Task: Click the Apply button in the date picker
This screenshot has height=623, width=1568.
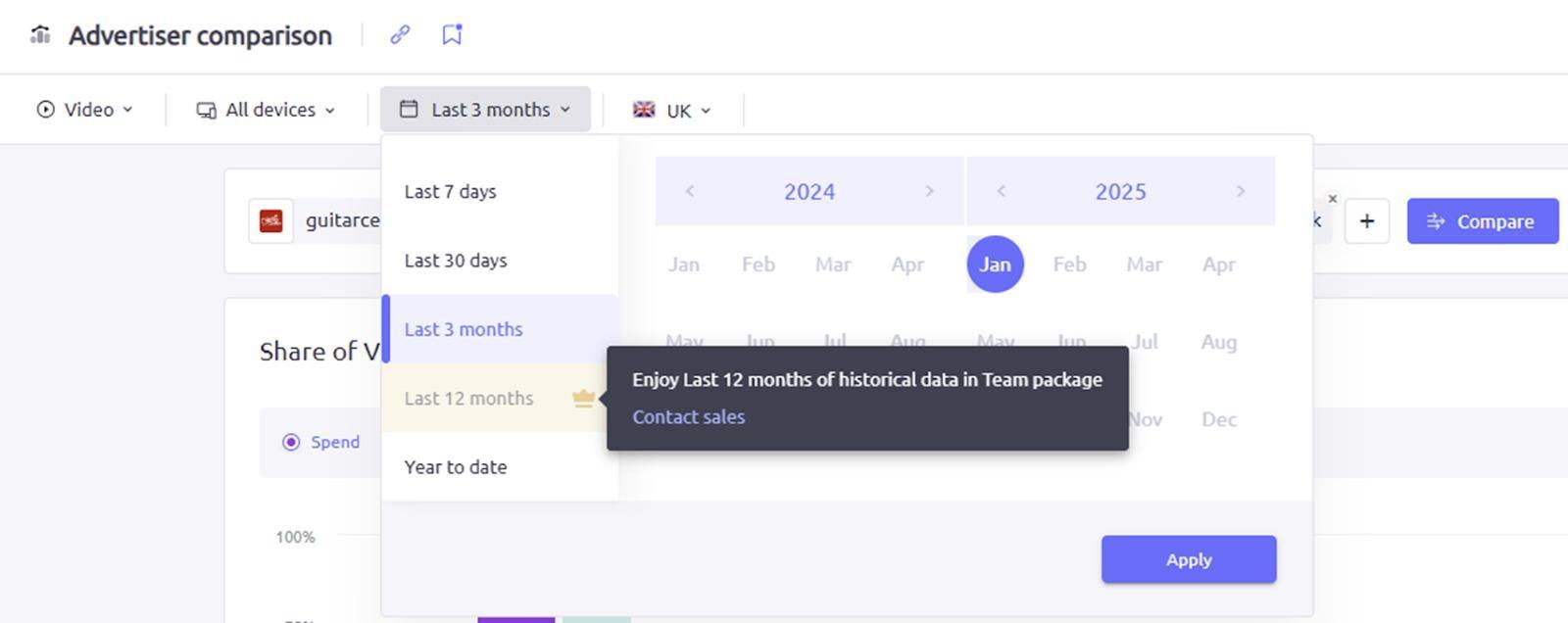Action: pos(1189,559)
